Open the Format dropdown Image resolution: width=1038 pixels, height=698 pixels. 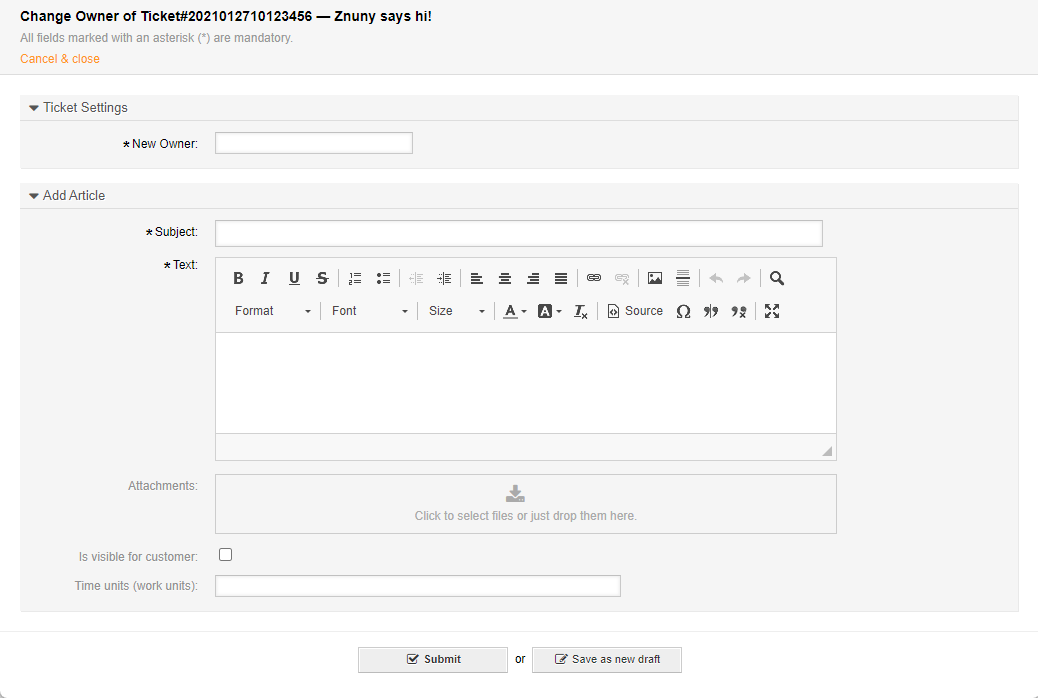click(x=273, y=311)
